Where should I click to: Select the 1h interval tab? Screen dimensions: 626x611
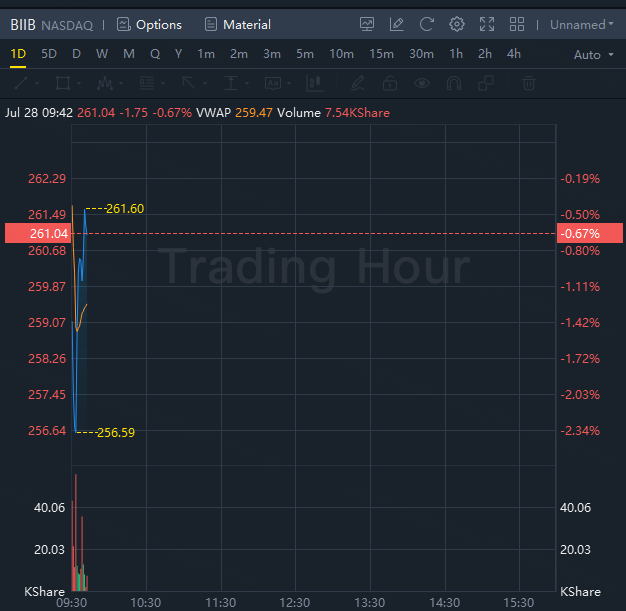click(x=456, y=54)
